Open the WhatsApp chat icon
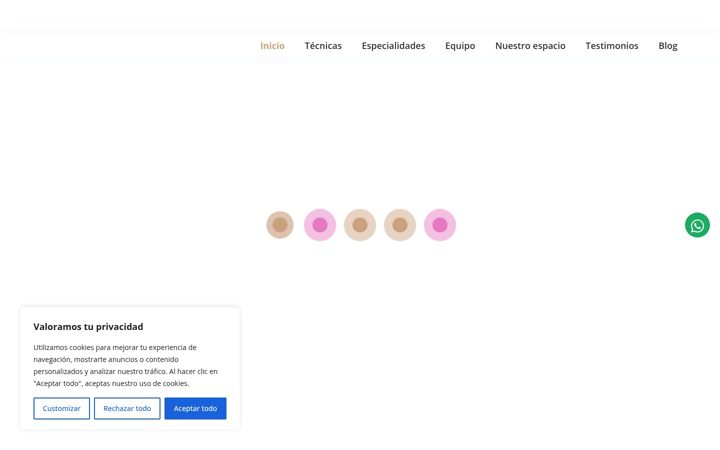Image resolution: width=720 pixels, height=450 pixels. click(697, 225)
